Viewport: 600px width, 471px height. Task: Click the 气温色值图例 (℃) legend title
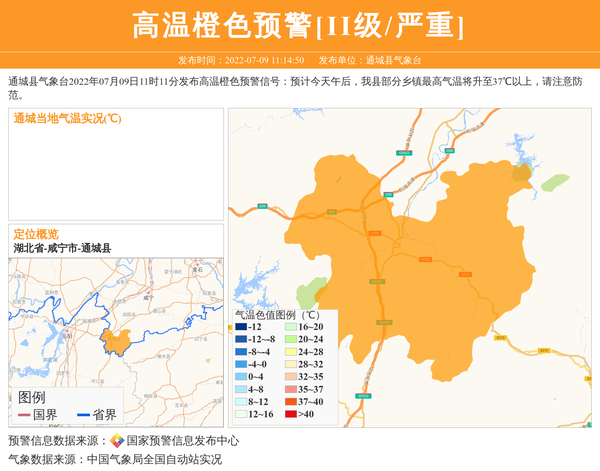click(x=278, y=315)
